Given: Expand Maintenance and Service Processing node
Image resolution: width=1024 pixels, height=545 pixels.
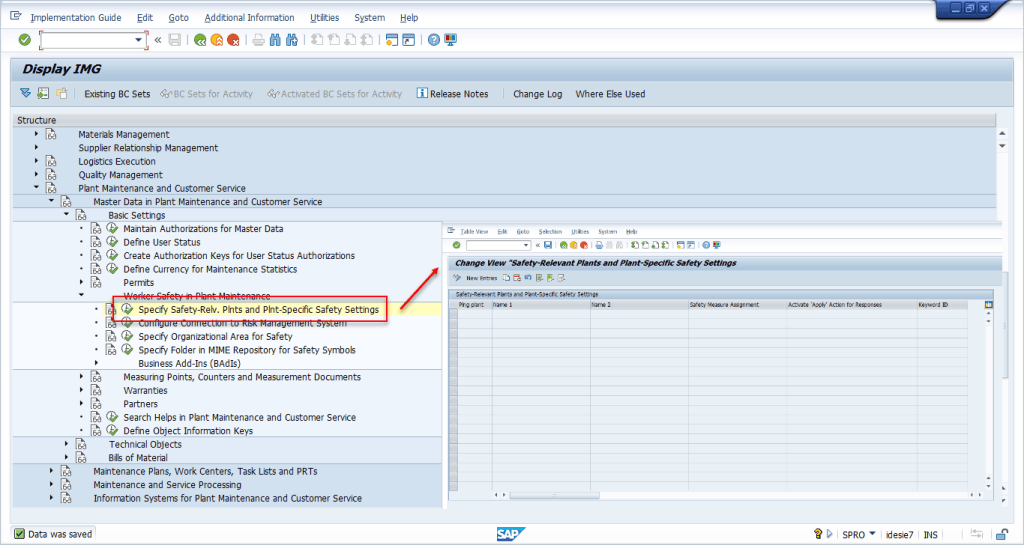Looking at the screenshot, I should pyautogui.click(x=52, y=484).
